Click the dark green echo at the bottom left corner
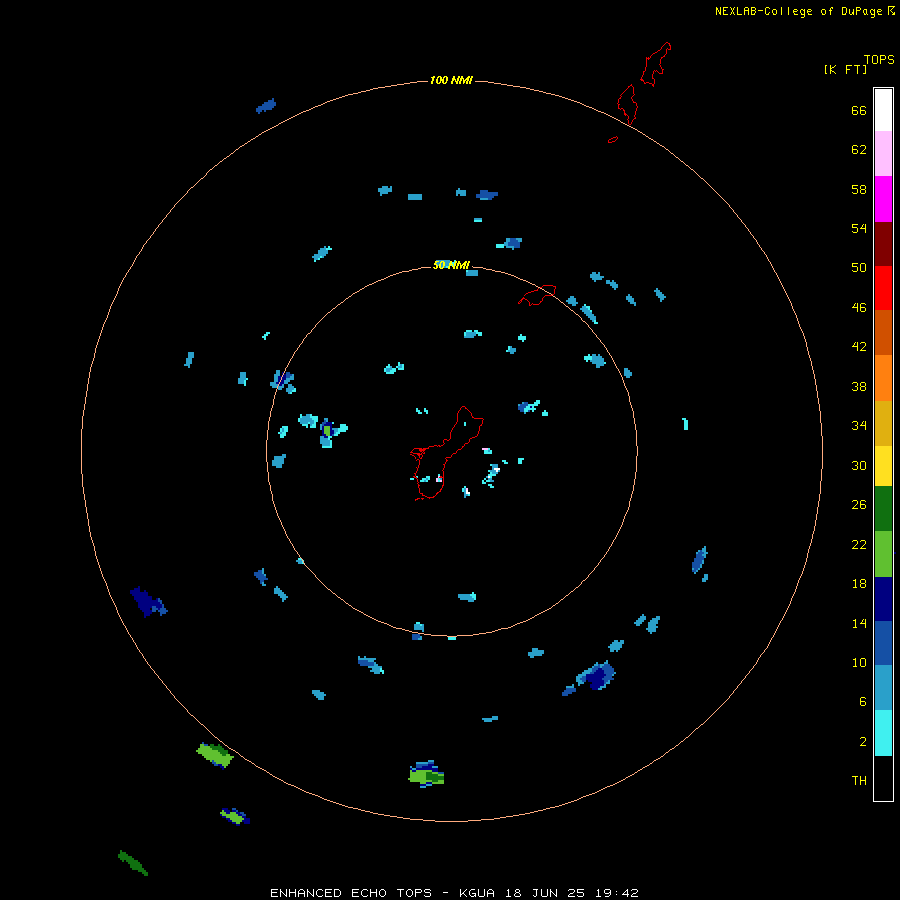The width and height of the screenshot is (900, 900). click(x=133, y=863)
